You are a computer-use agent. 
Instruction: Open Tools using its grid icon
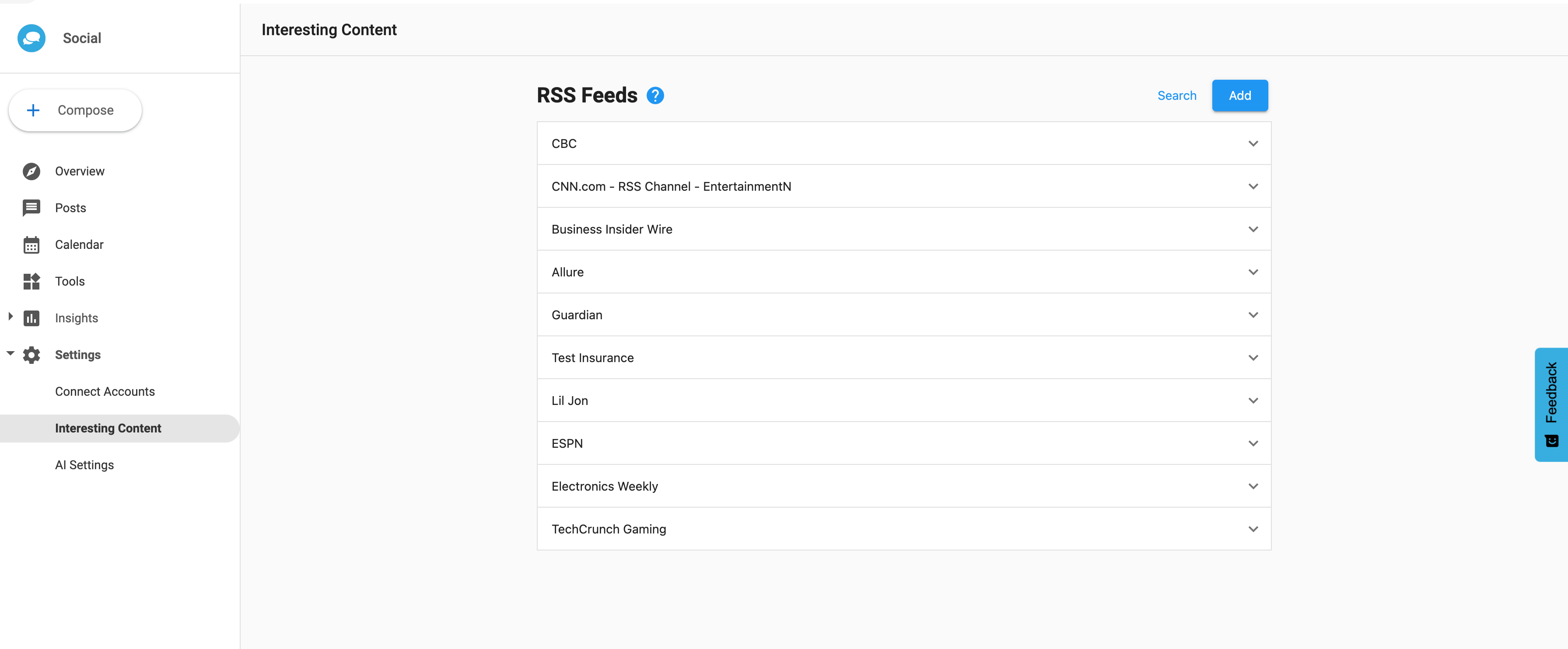(31, 281)
